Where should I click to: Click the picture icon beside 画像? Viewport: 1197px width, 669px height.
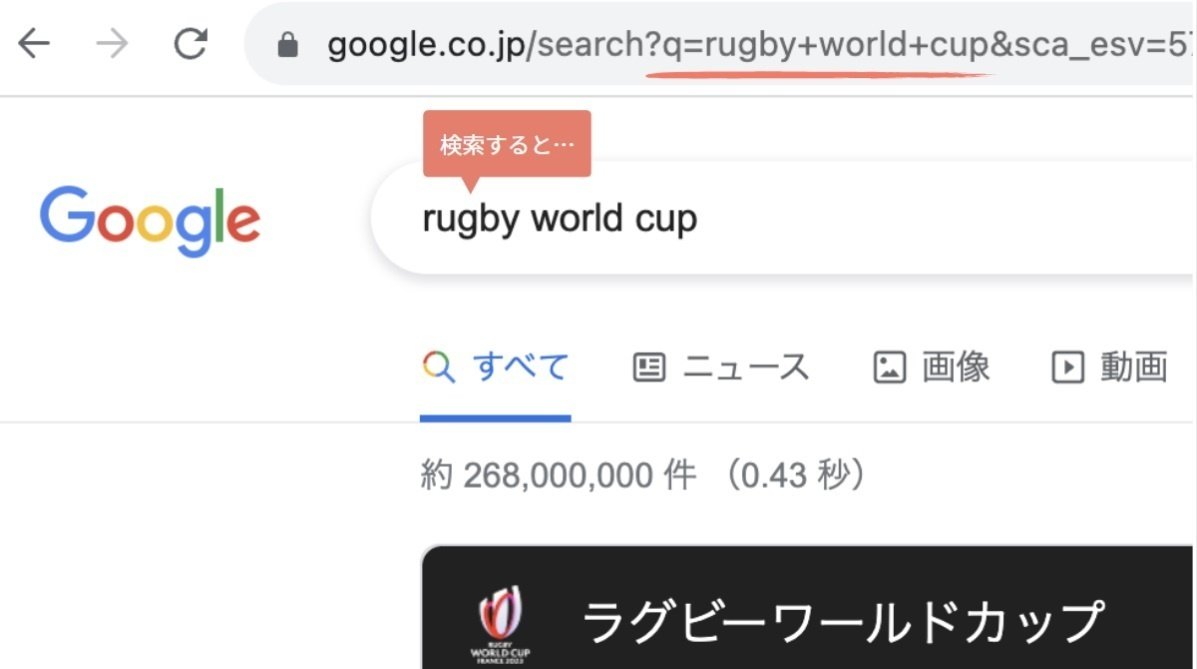pos(889,367)
